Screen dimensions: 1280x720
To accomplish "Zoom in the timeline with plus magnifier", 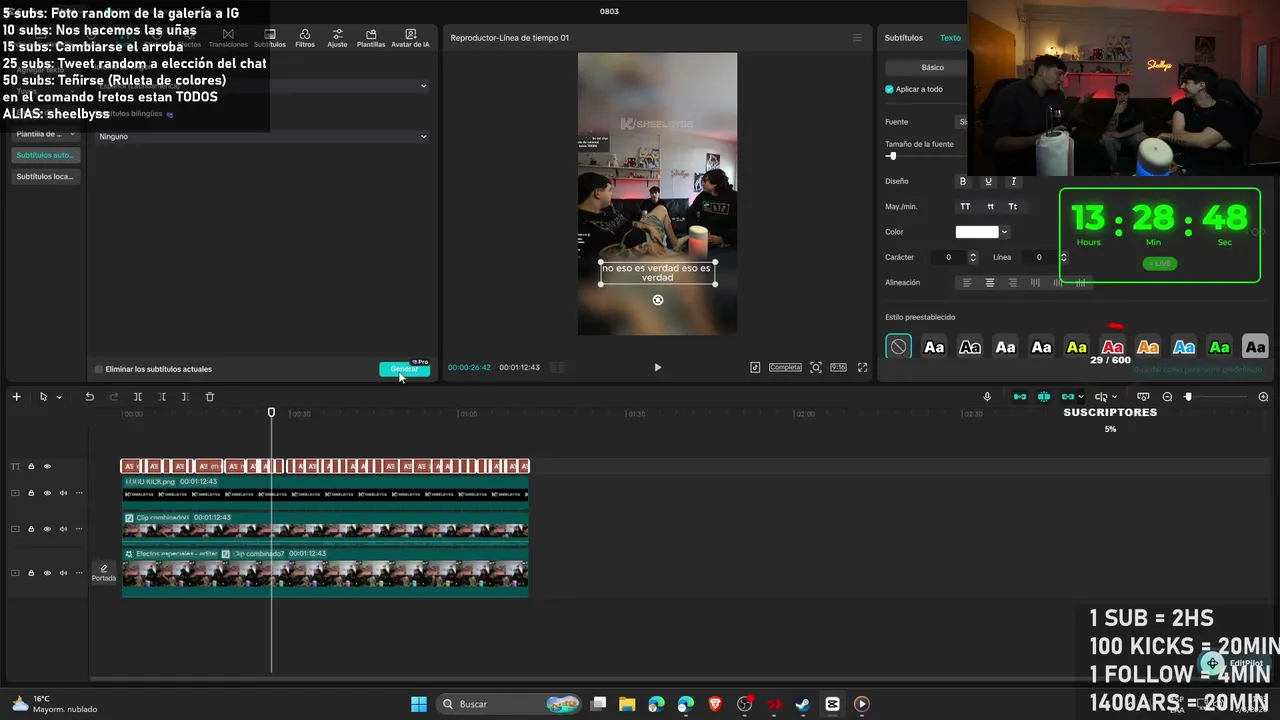I will 1263,397.
